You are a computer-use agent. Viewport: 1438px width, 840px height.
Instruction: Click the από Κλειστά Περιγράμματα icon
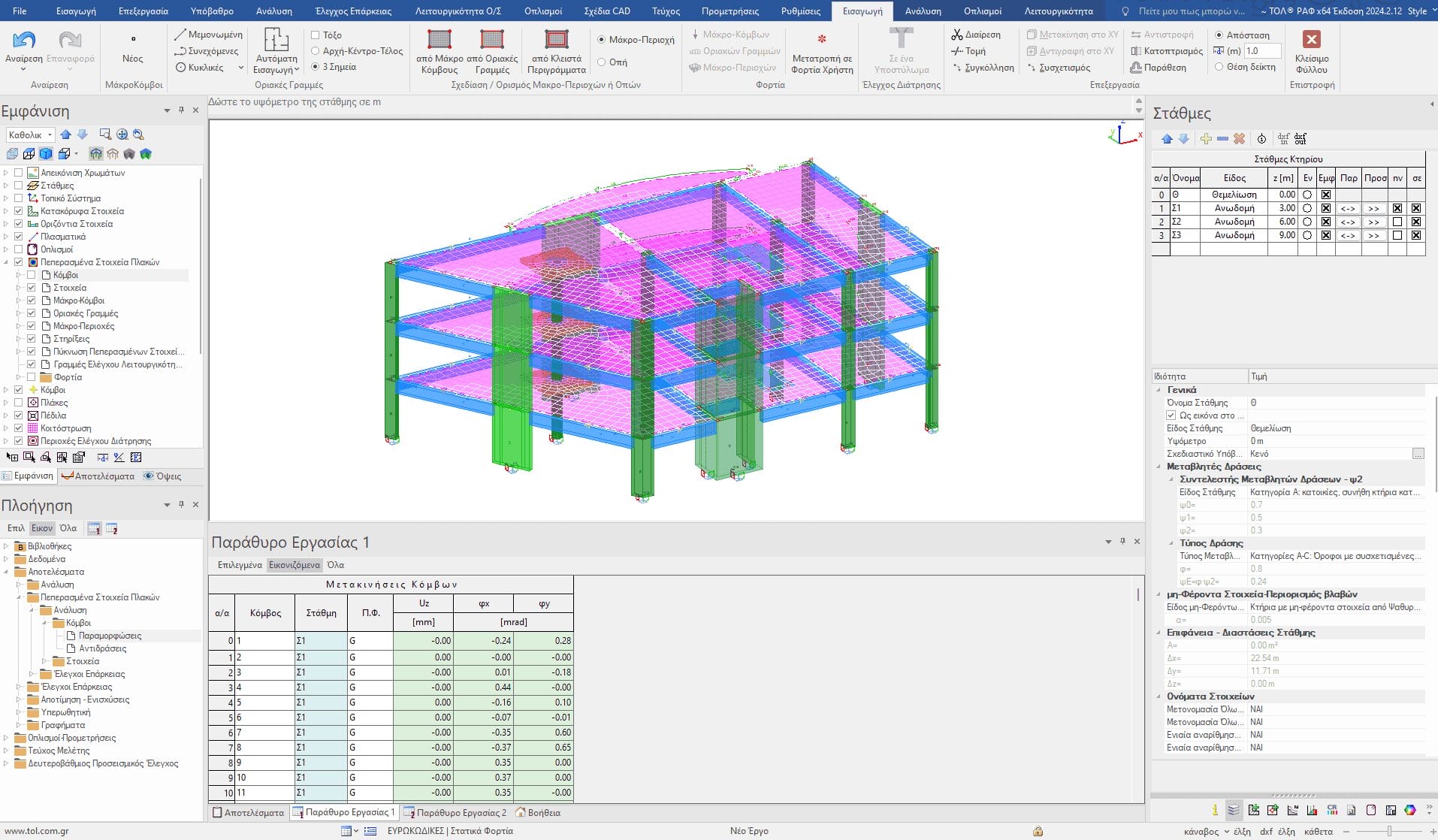click(x=556, y=39)
